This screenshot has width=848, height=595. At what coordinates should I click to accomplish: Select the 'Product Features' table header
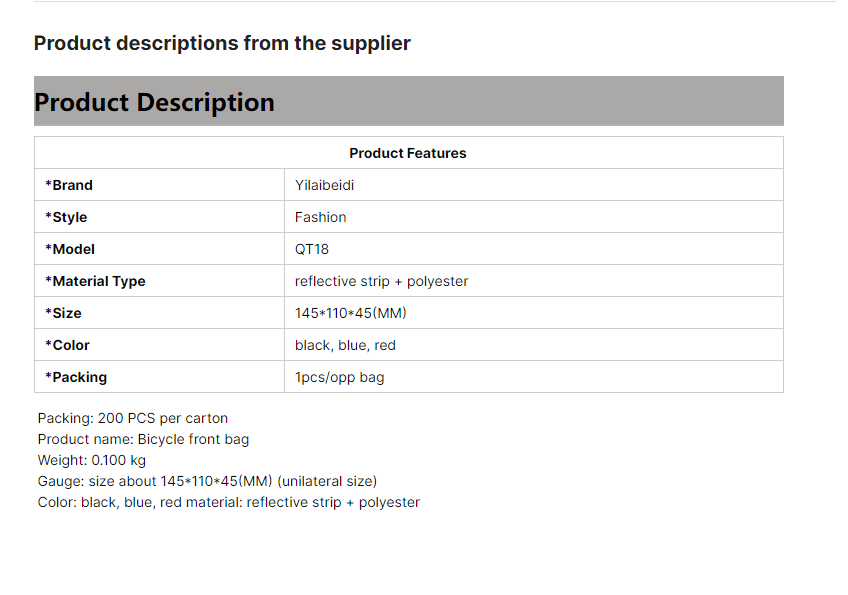[408, 153]
